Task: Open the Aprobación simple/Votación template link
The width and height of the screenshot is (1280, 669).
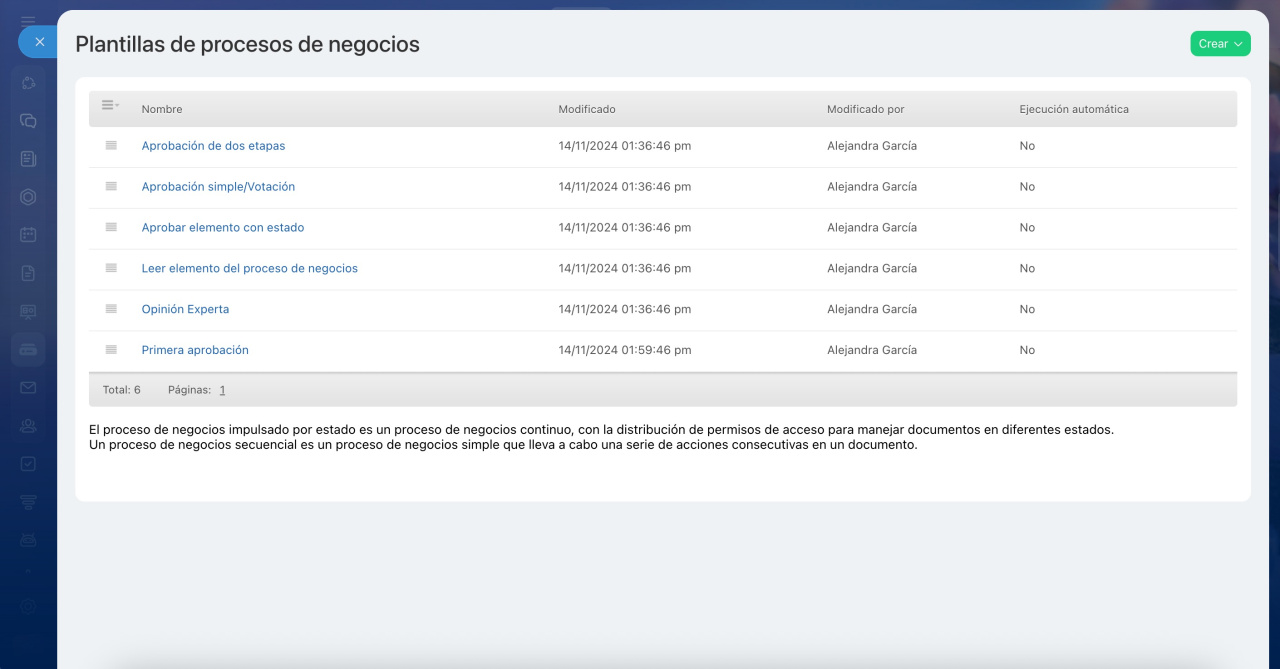Action: 218,187
